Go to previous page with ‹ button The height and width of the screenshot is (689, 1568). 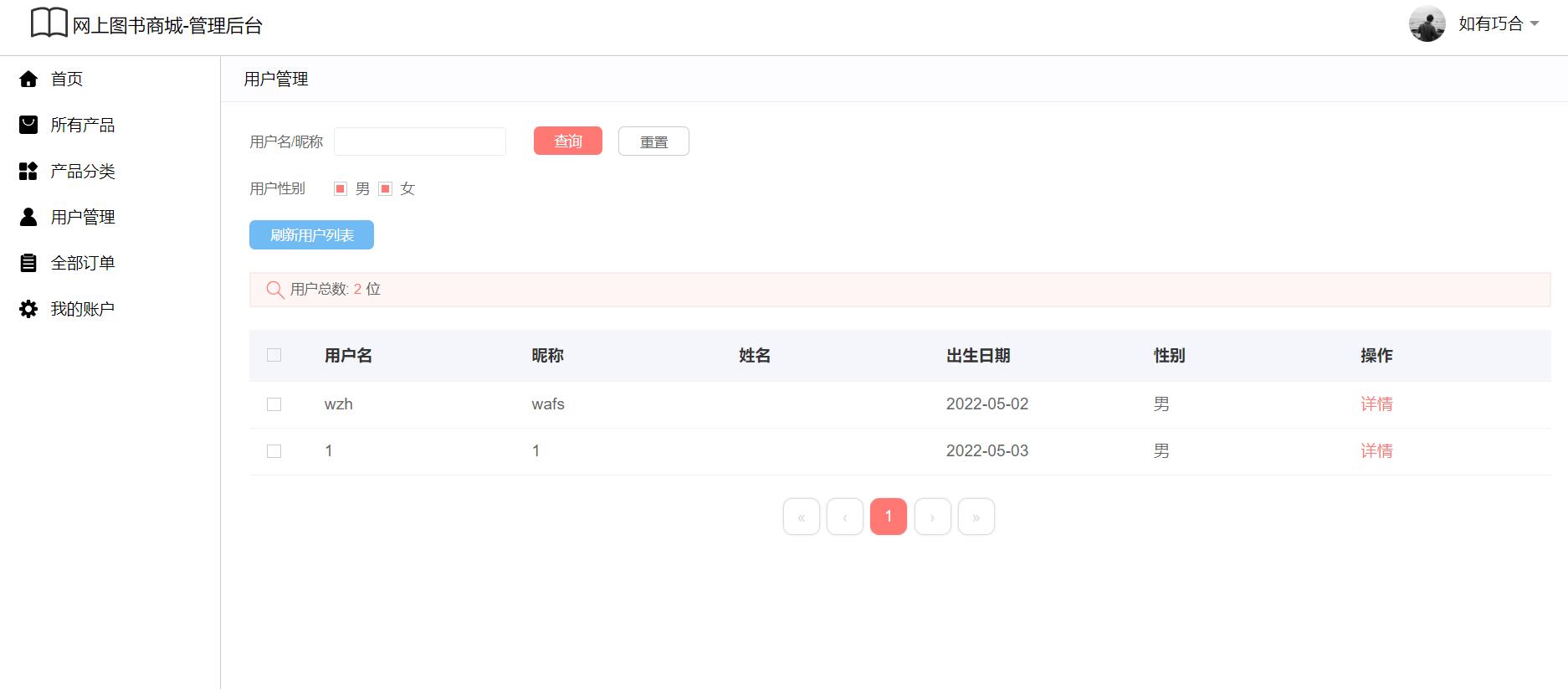pyautogui.click(x=845, y=517)
